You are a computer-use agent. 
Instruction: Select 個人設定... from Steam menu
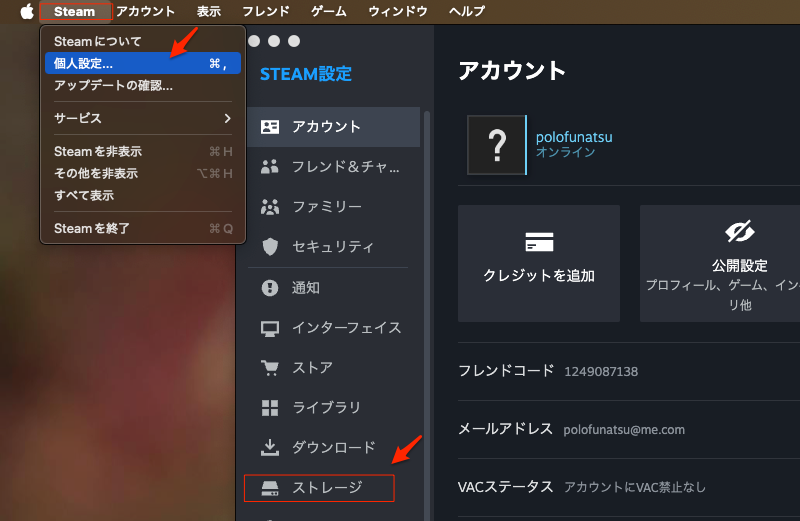coord(140,63)
